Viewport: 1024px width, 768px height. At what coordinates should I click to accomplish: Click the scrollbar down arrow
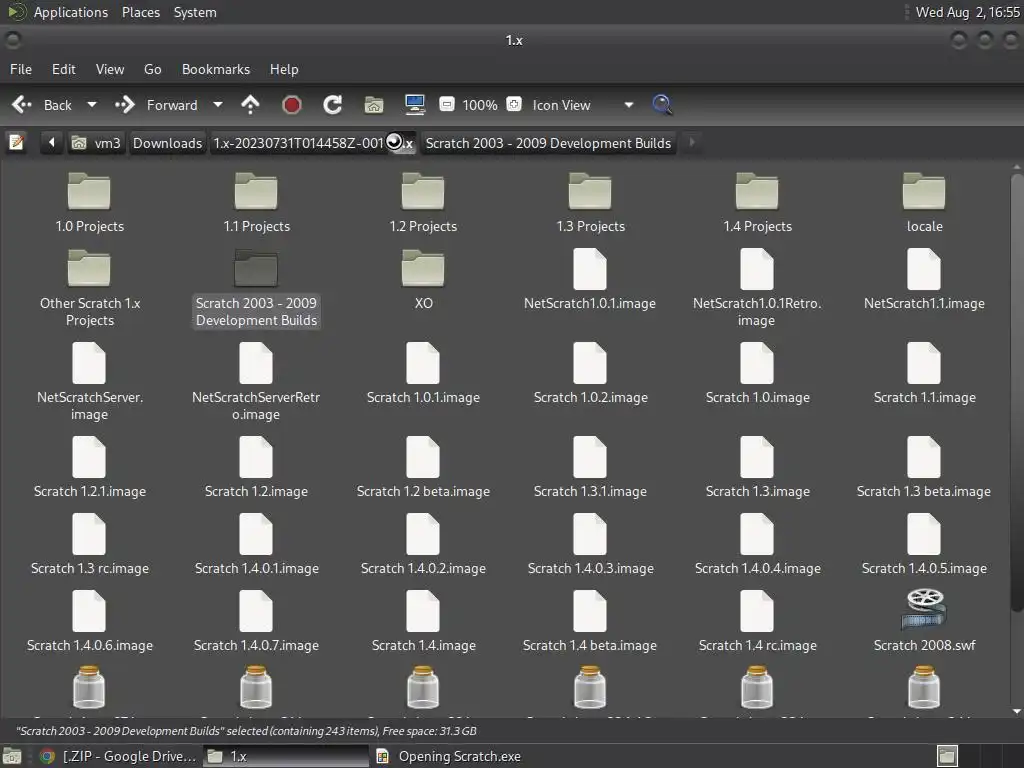pyautogui.click(x=1017, y=711)
